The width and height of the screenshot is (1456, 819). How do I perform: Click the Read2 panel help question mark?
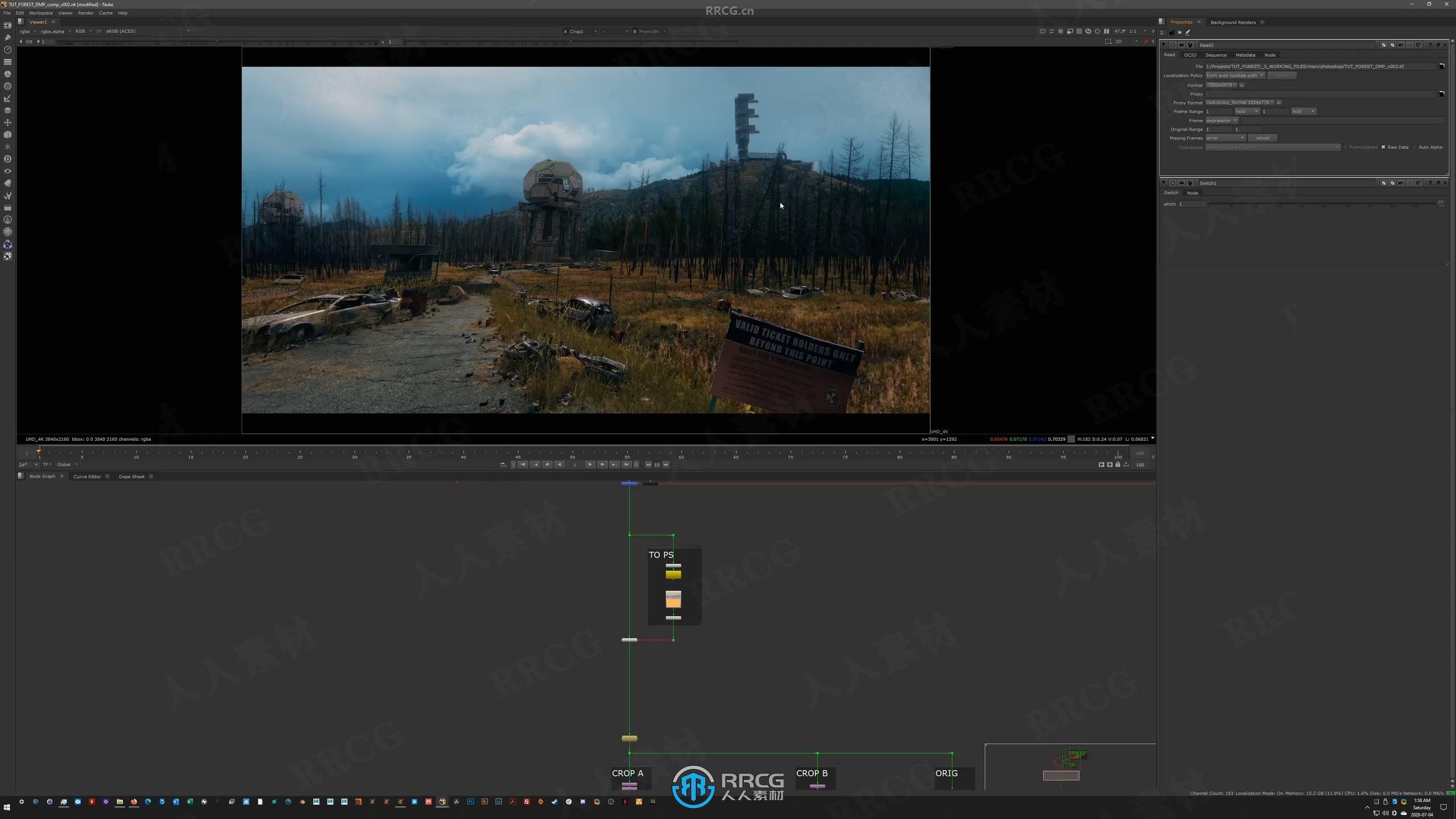1430,45
